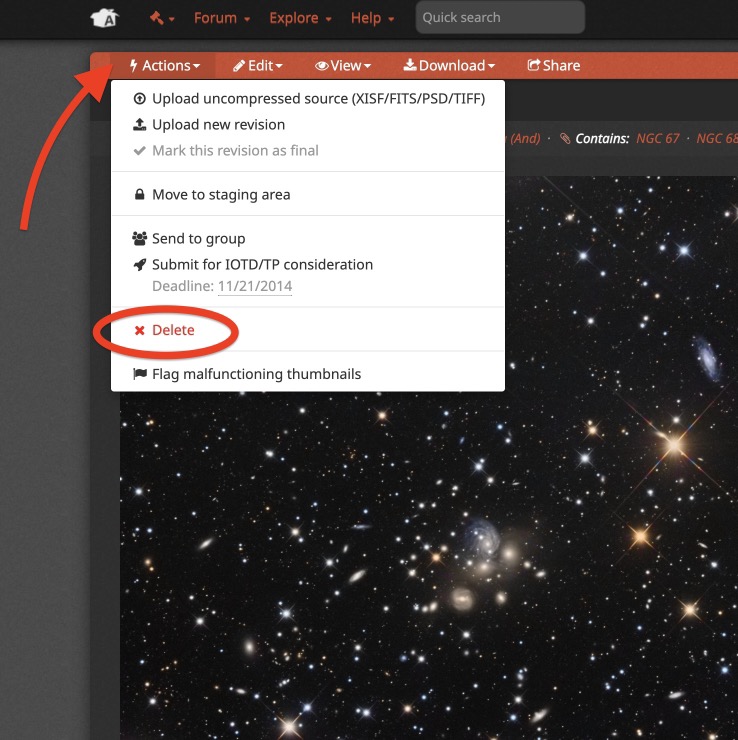The width and height of the screenshot is (738, 740).
Task: Open the Edit dropdown
Action: point(258,65)
